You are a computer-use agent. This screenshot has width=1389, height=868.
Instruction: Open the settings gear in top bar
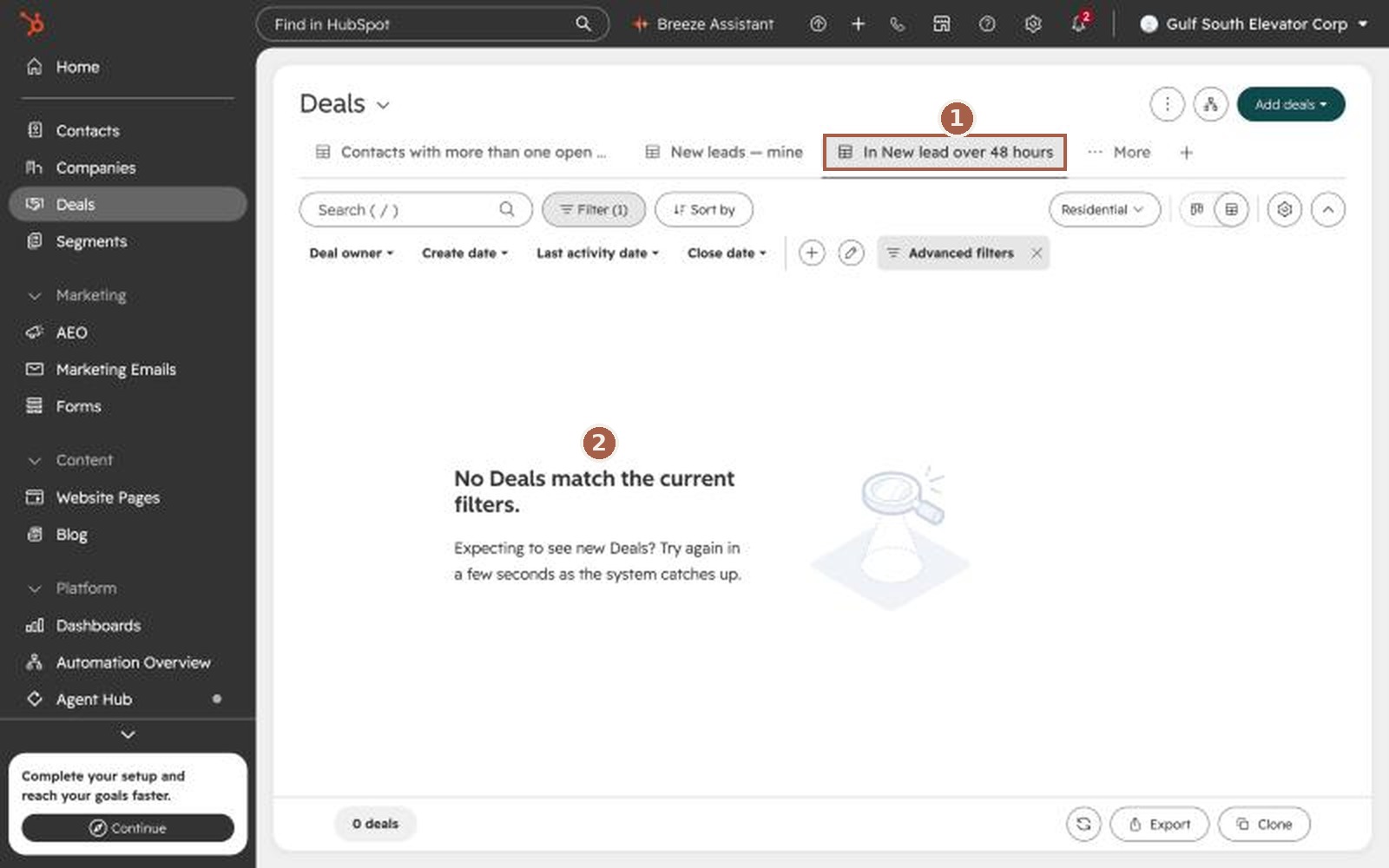point(1032,24)
